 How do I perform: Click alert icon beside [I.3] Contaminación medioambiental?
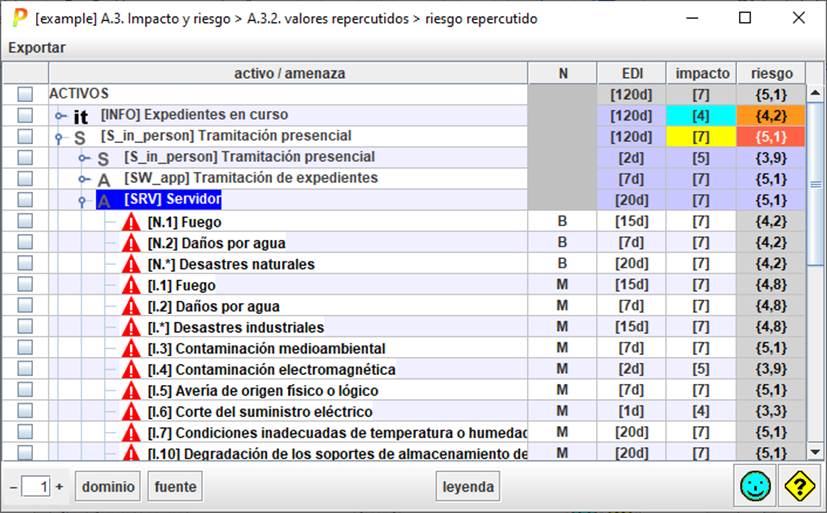[x=132, y=348]
